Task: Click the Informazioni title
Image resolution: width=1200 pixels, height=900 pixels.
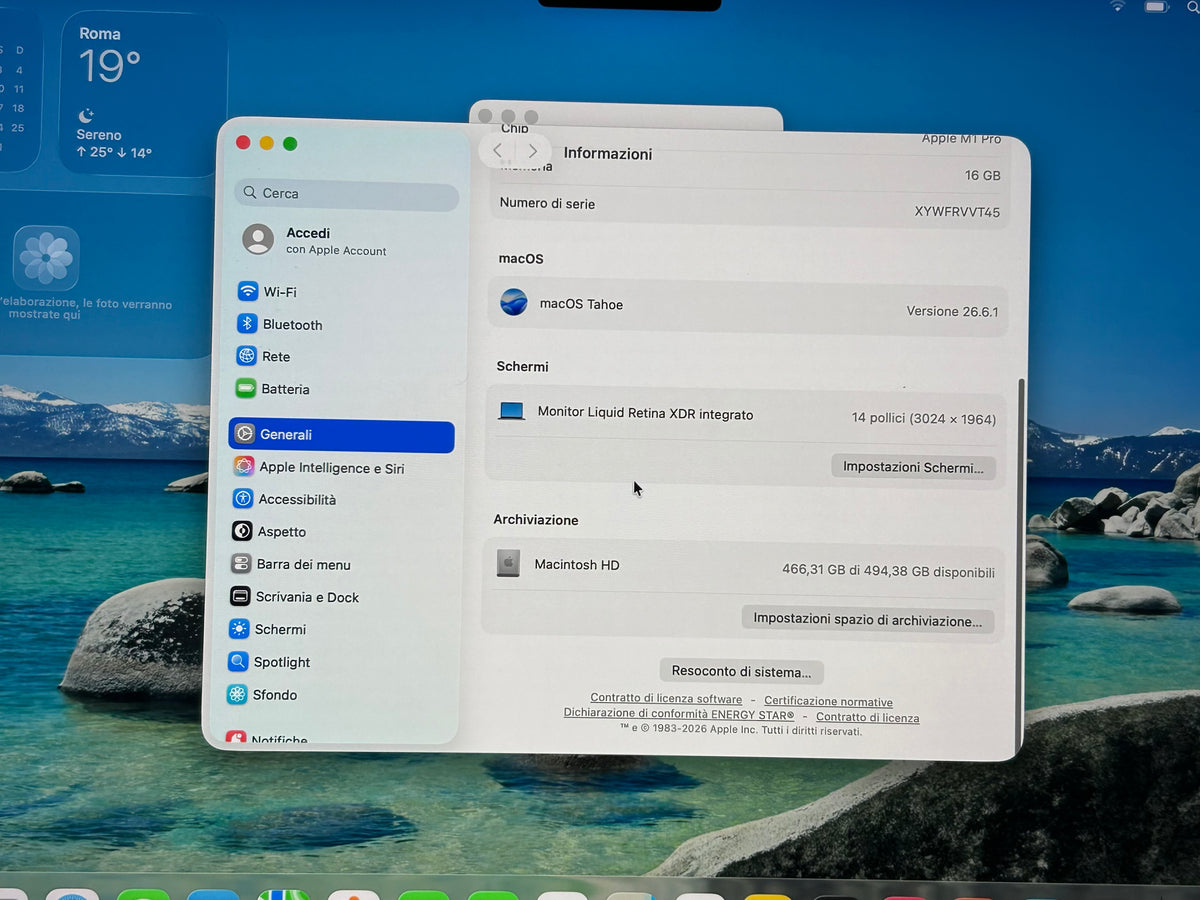Action: [608, 153]
